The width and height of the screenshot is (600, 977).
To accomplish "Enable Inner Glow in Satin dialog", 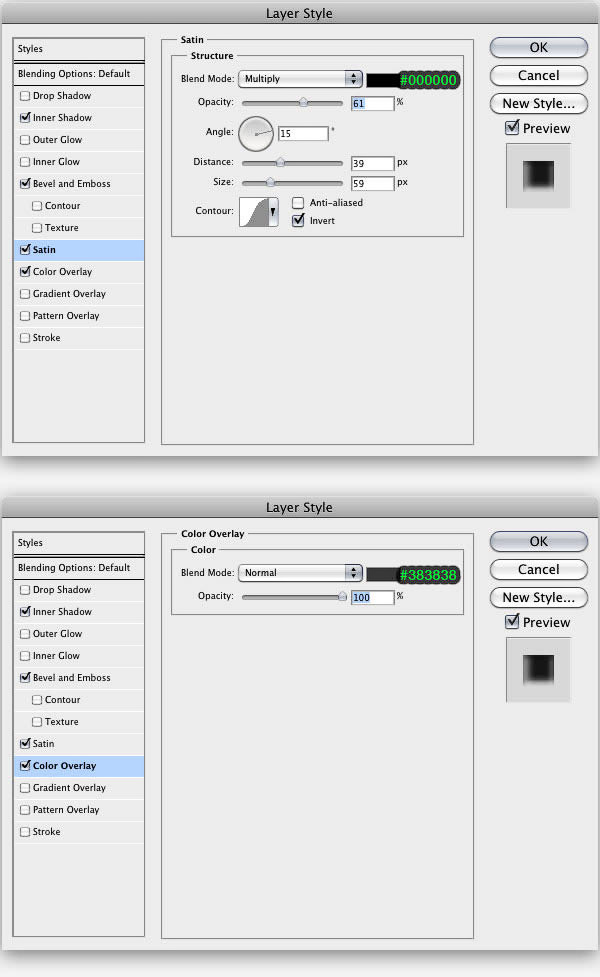I will (25, 162).
